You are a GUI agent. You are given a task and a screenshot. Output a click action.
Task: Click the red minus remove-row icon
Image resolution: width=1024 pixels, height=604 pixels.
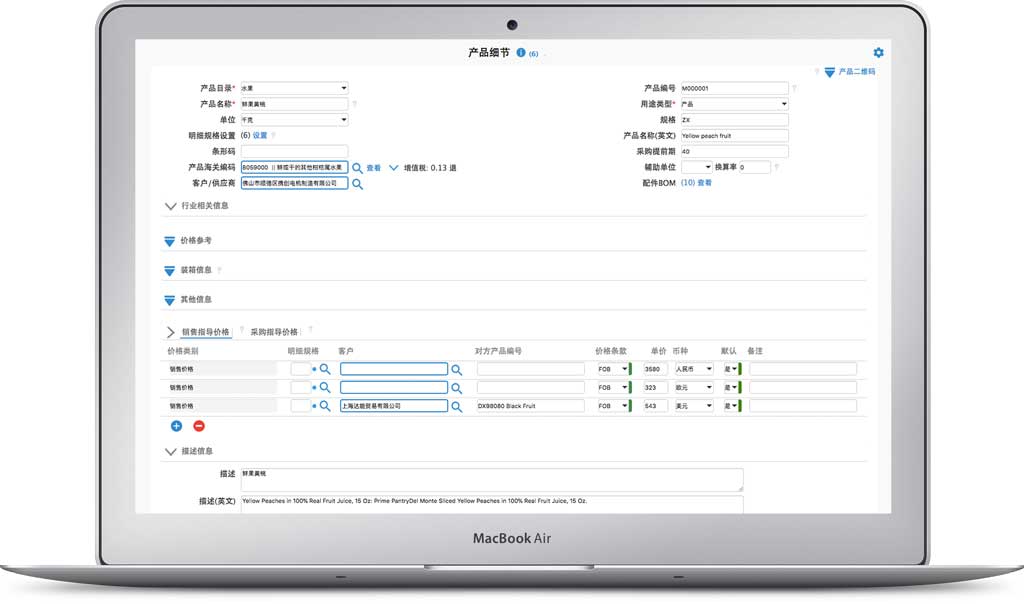(198, 426)
